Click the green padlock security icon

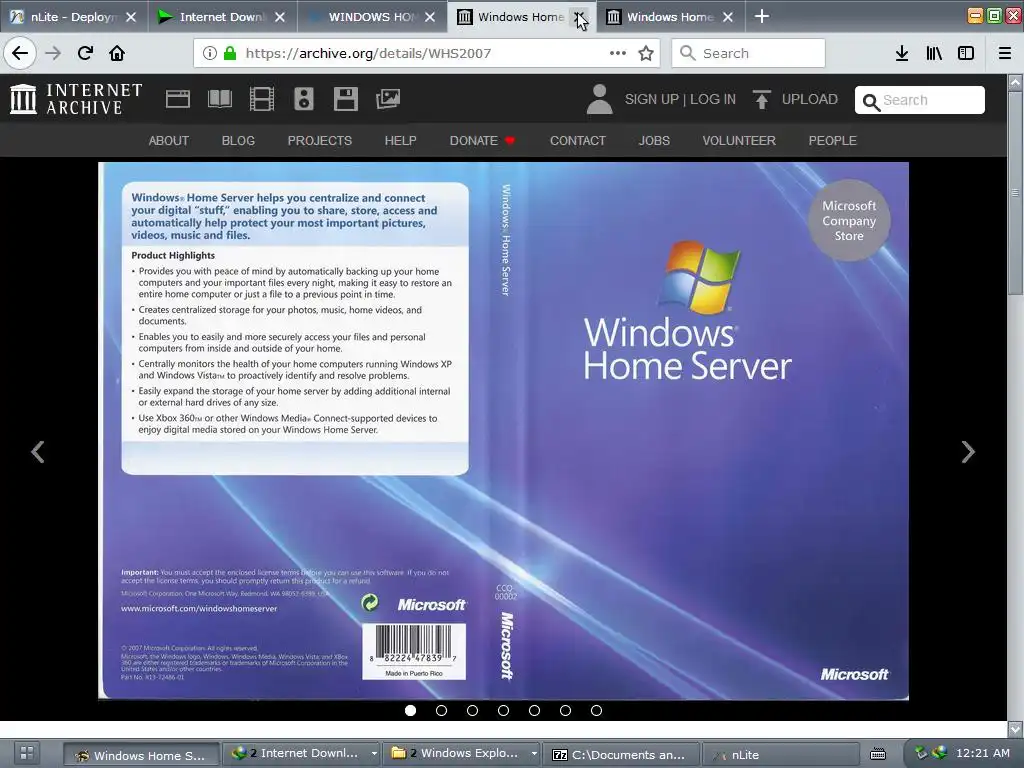pos(230,53)
